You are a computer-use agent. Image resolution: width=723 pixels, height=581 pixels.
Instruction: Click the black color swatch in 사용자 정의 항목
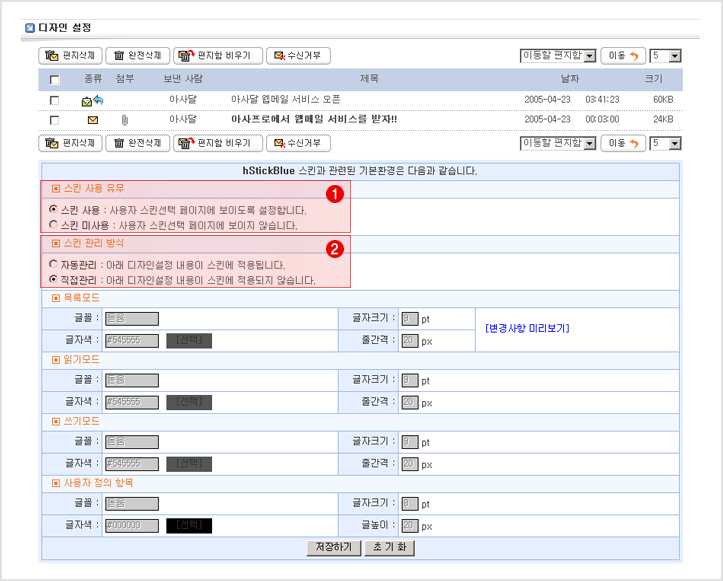pyautogui.click(x=189, y=525)
